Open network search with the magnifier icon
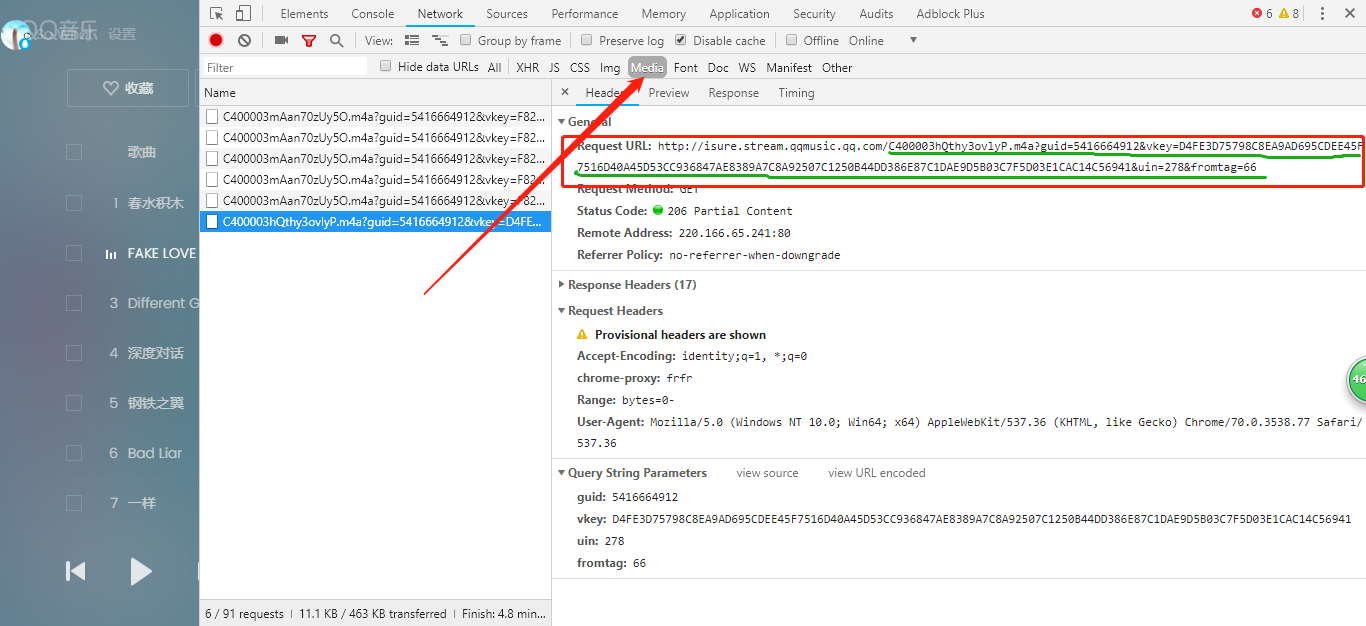 (x=336, y=40)
